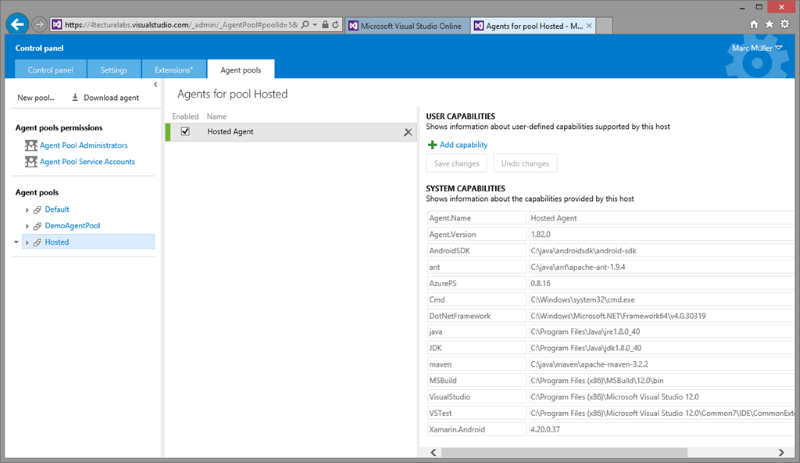Collapse the left pane with the chevron
800x463 pixels.
156,84
